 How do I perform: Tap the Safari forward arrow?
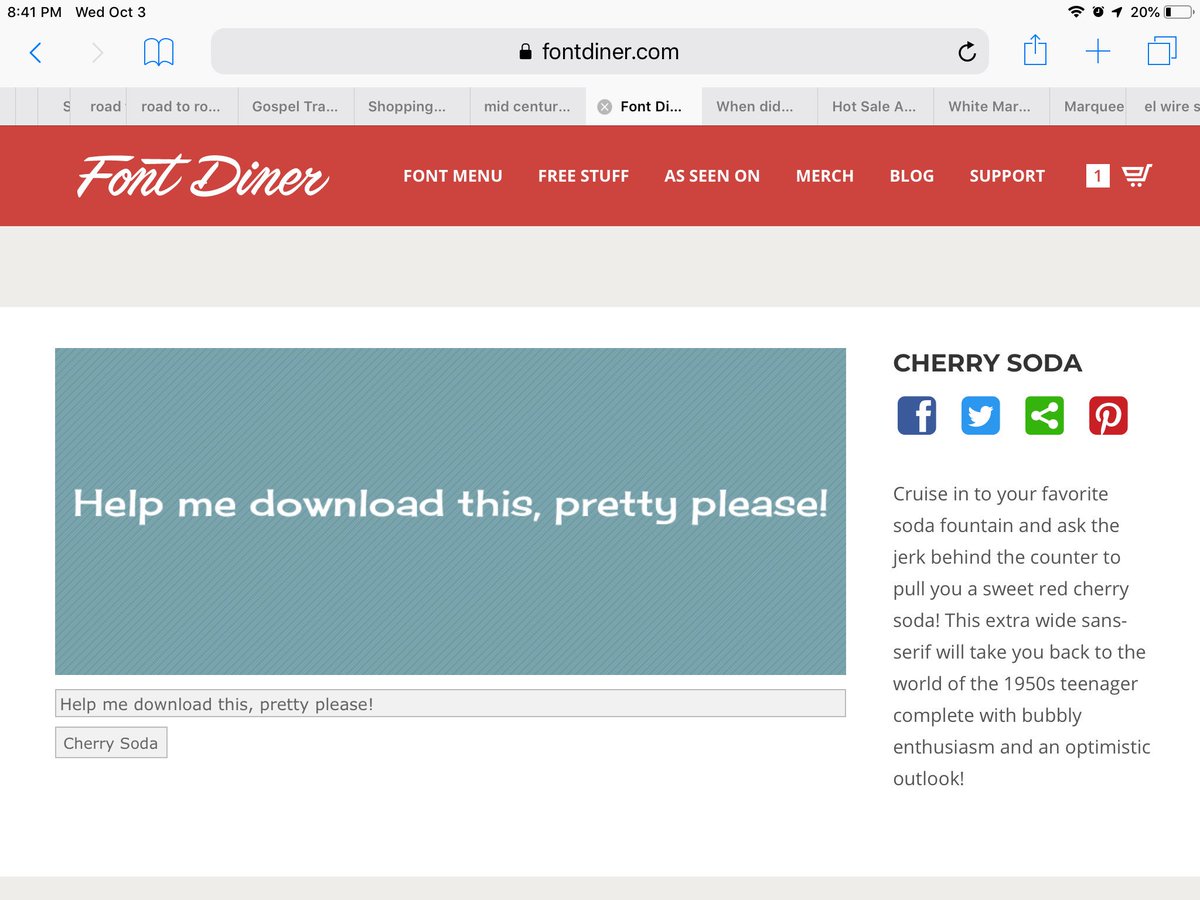pos(97,52)
